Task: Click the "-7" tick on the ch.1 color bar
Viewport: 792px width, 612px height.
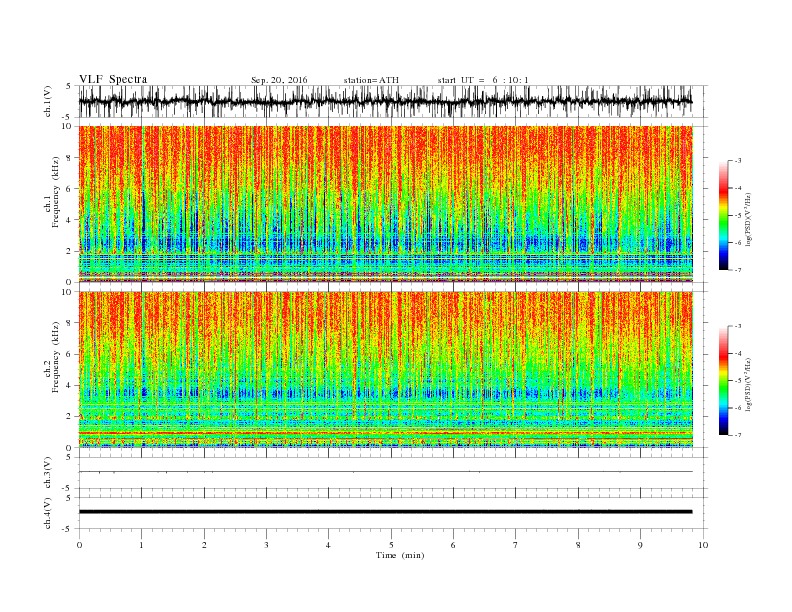Action: point(737,270)
